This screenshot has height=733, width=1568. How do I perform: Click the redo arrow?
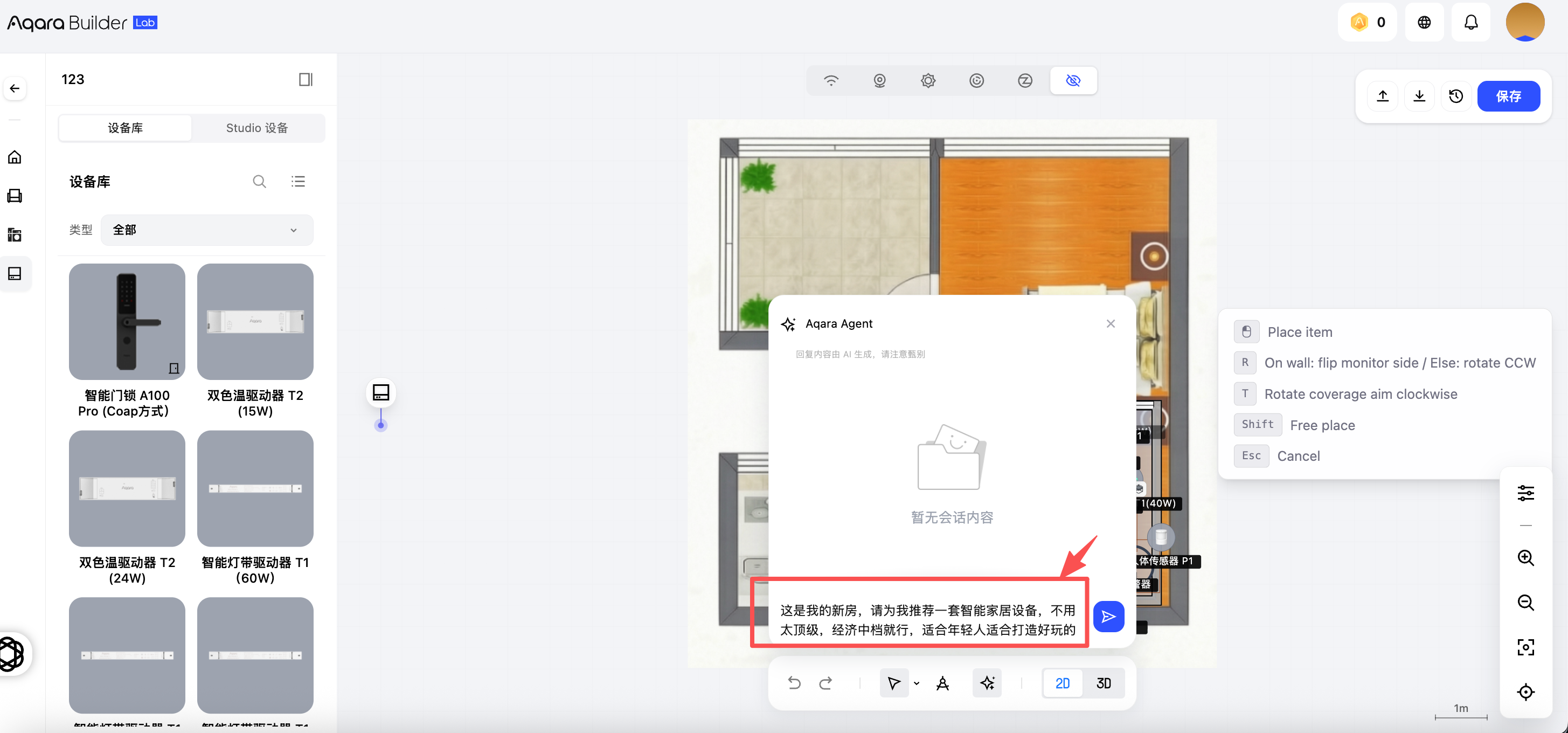(x=825, y=683)
